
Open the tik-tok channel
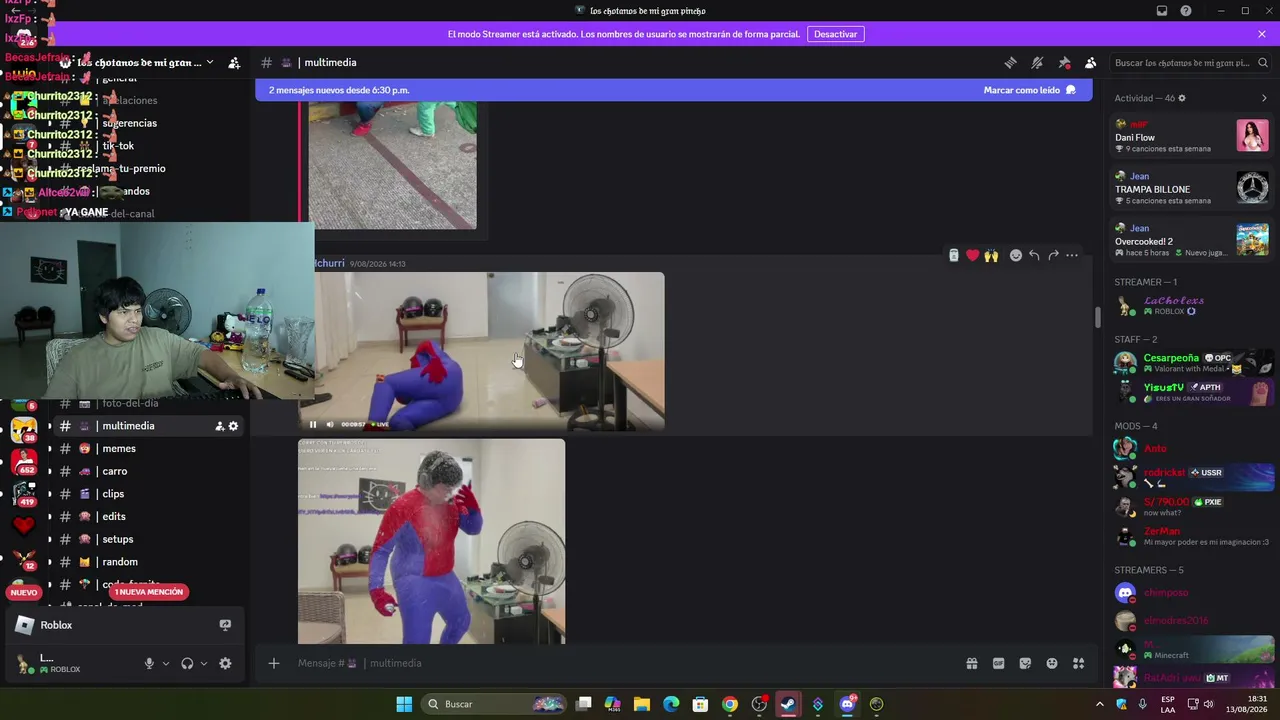point(118,146)
